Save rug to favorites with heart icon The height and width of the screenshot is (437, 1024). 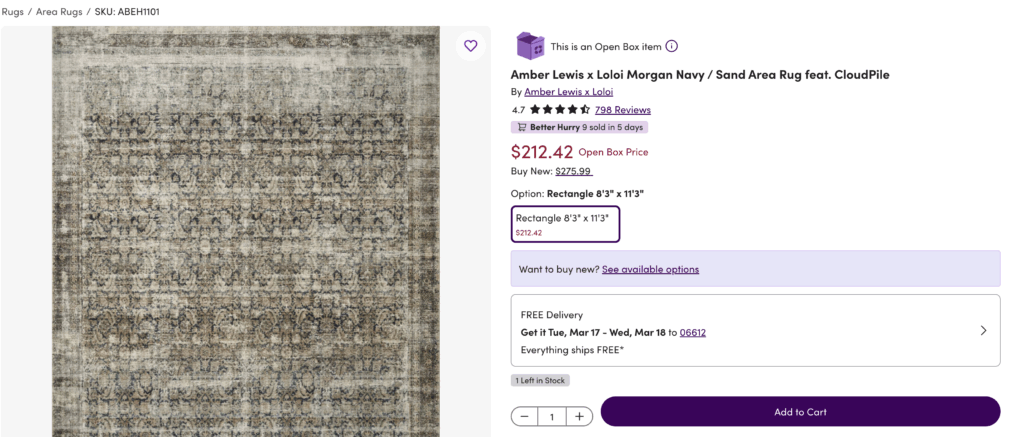471,46
